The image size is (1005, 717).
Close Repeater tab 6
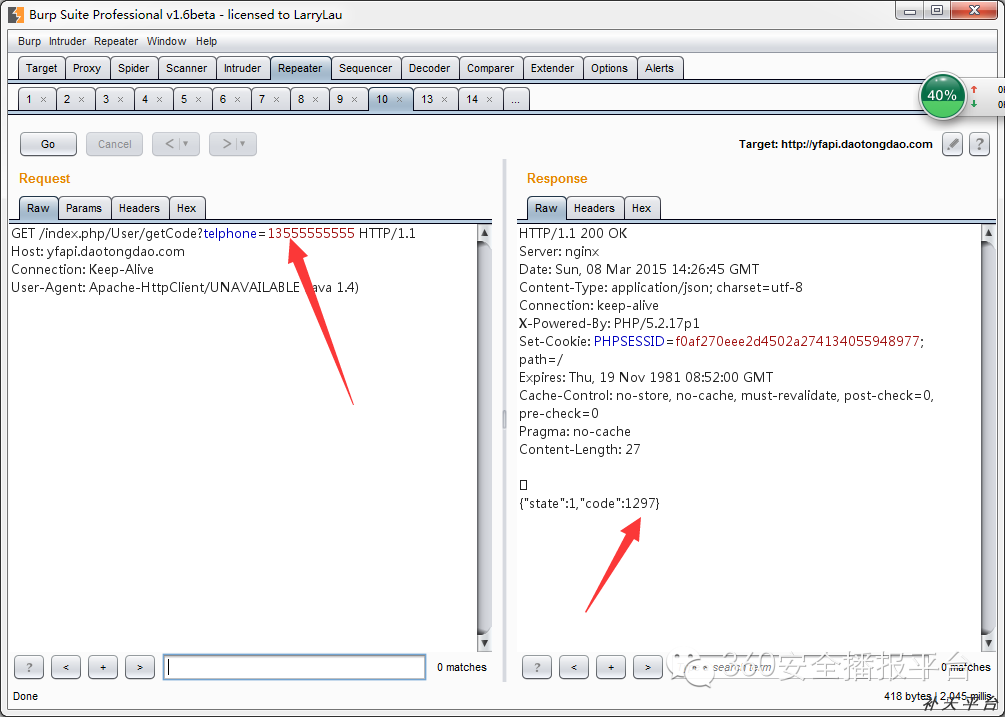(x=238, y=99)
